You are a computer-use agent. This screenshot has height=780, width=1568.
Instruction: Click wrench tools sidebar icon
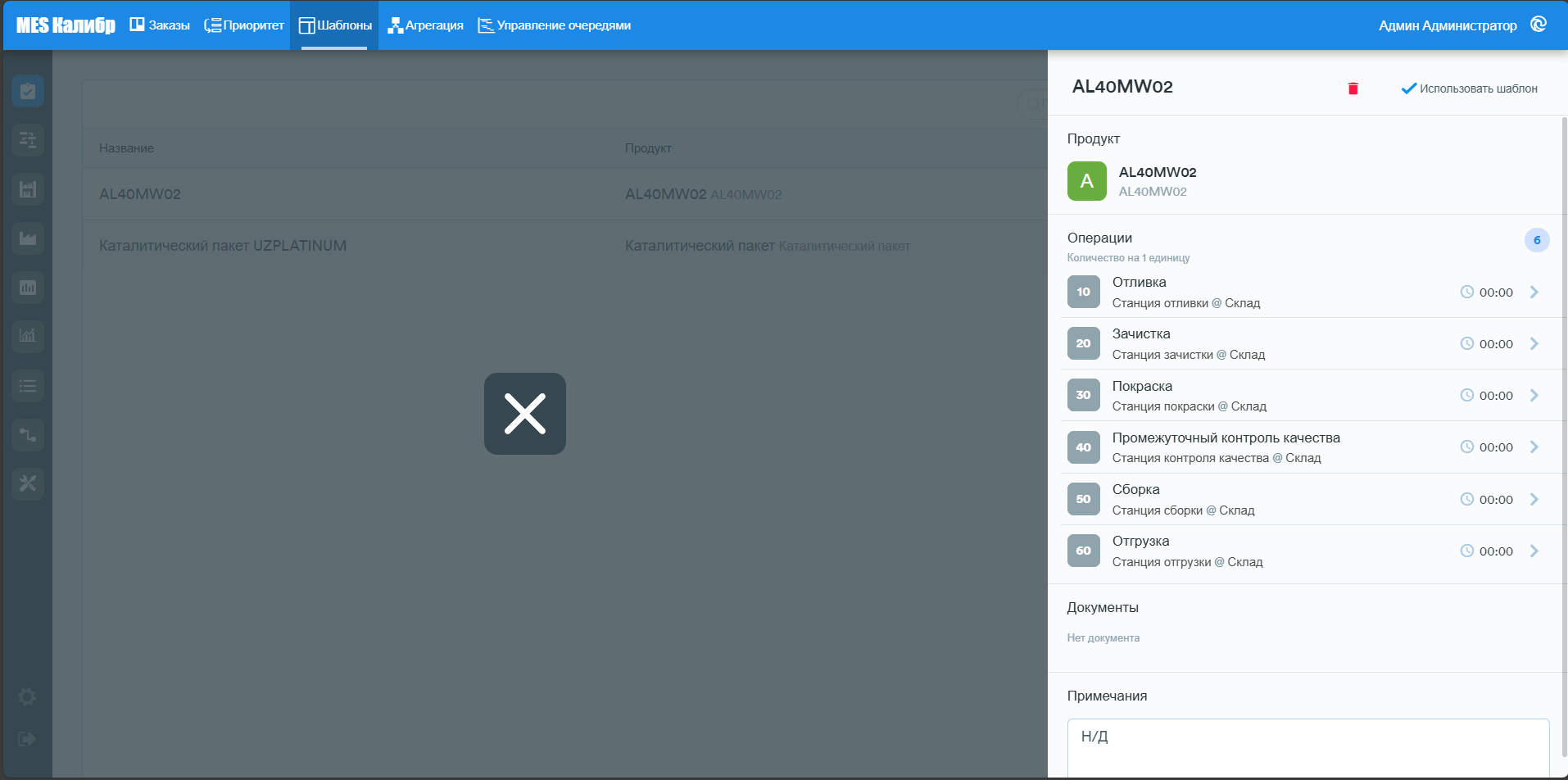pos(28,483)
